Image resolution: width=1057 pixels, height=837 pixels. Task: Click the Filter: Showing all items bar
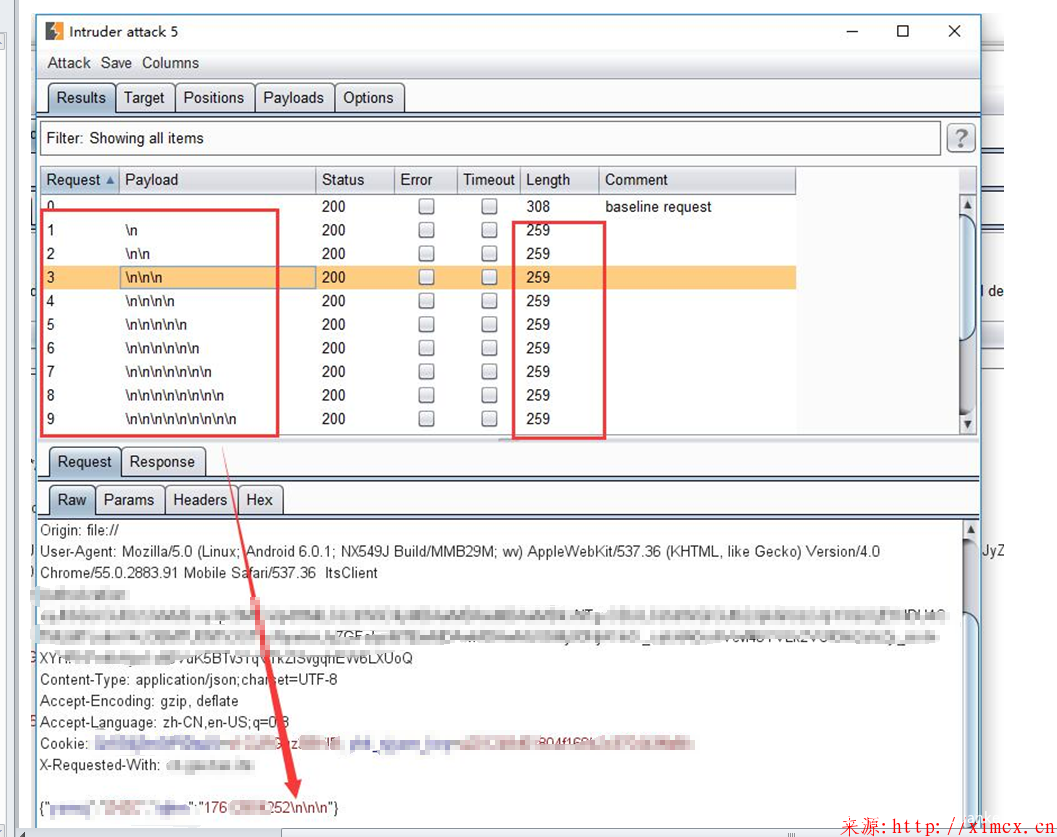point(490,139)
